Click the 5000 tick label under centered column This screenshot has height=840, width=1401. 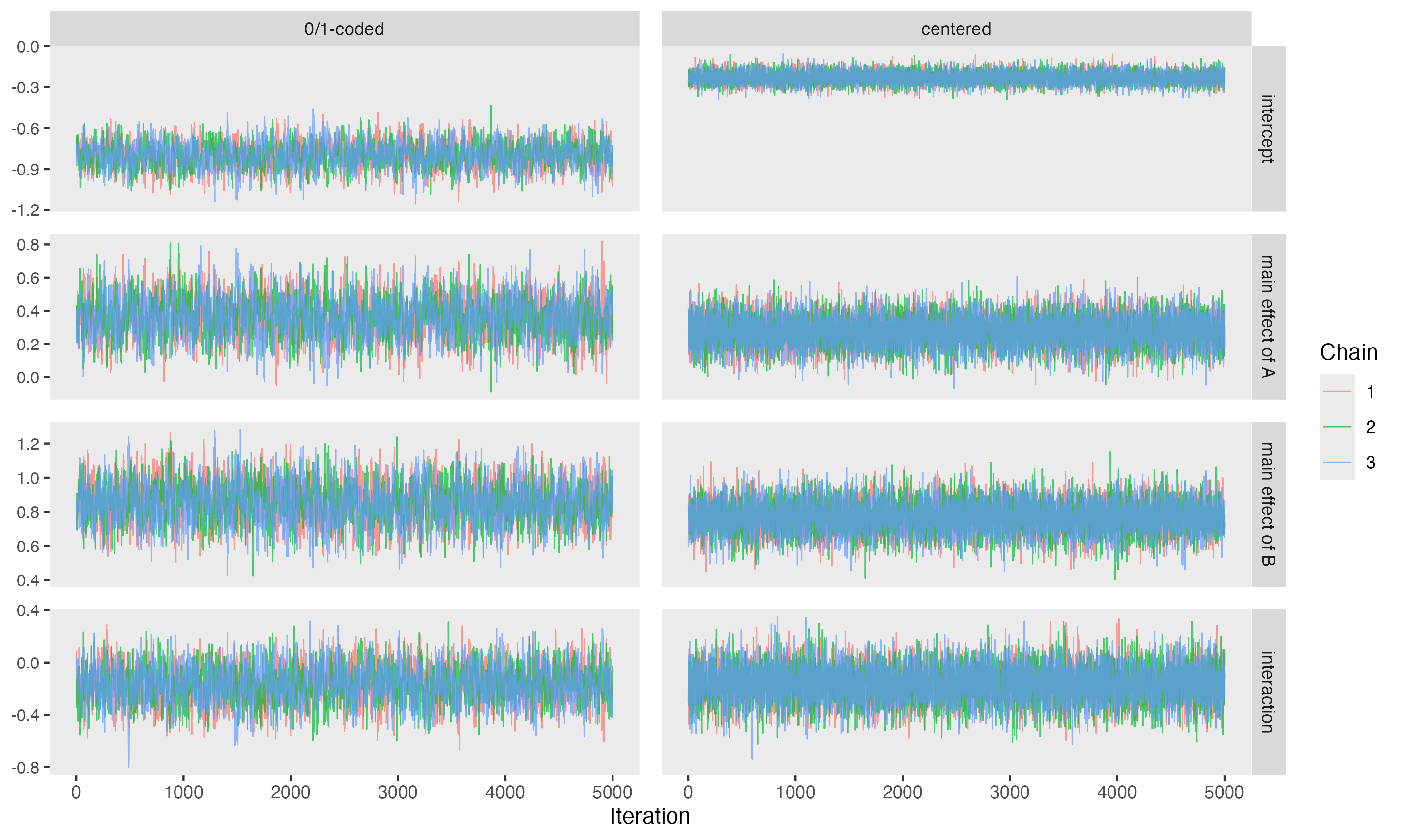pos(1224,792)
